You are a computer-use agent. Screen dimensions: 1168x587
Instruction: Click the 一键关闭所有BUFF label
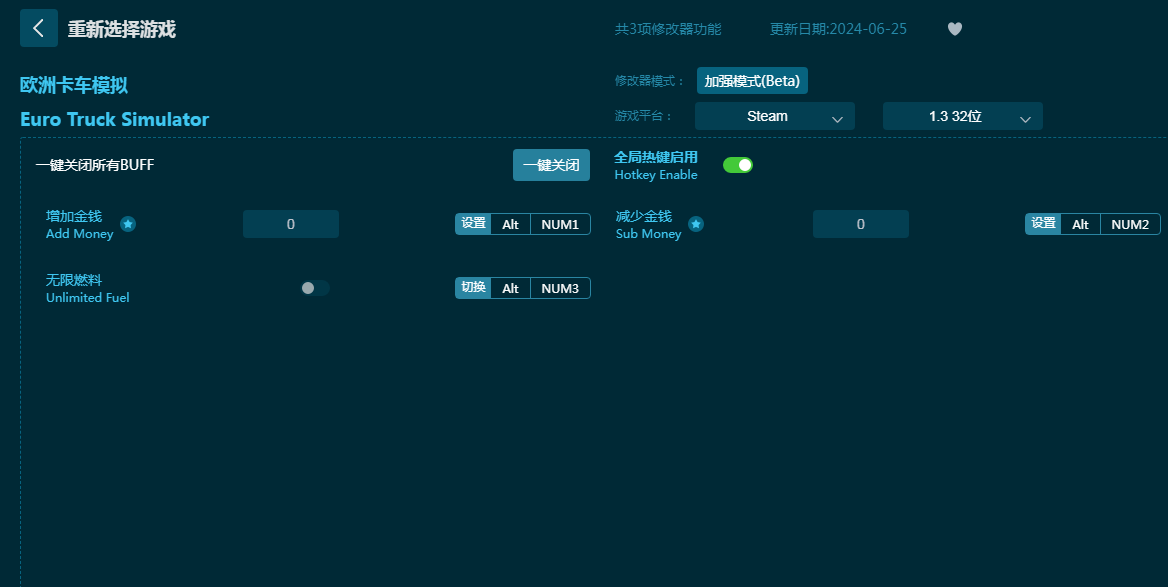[x=95, y=165]
